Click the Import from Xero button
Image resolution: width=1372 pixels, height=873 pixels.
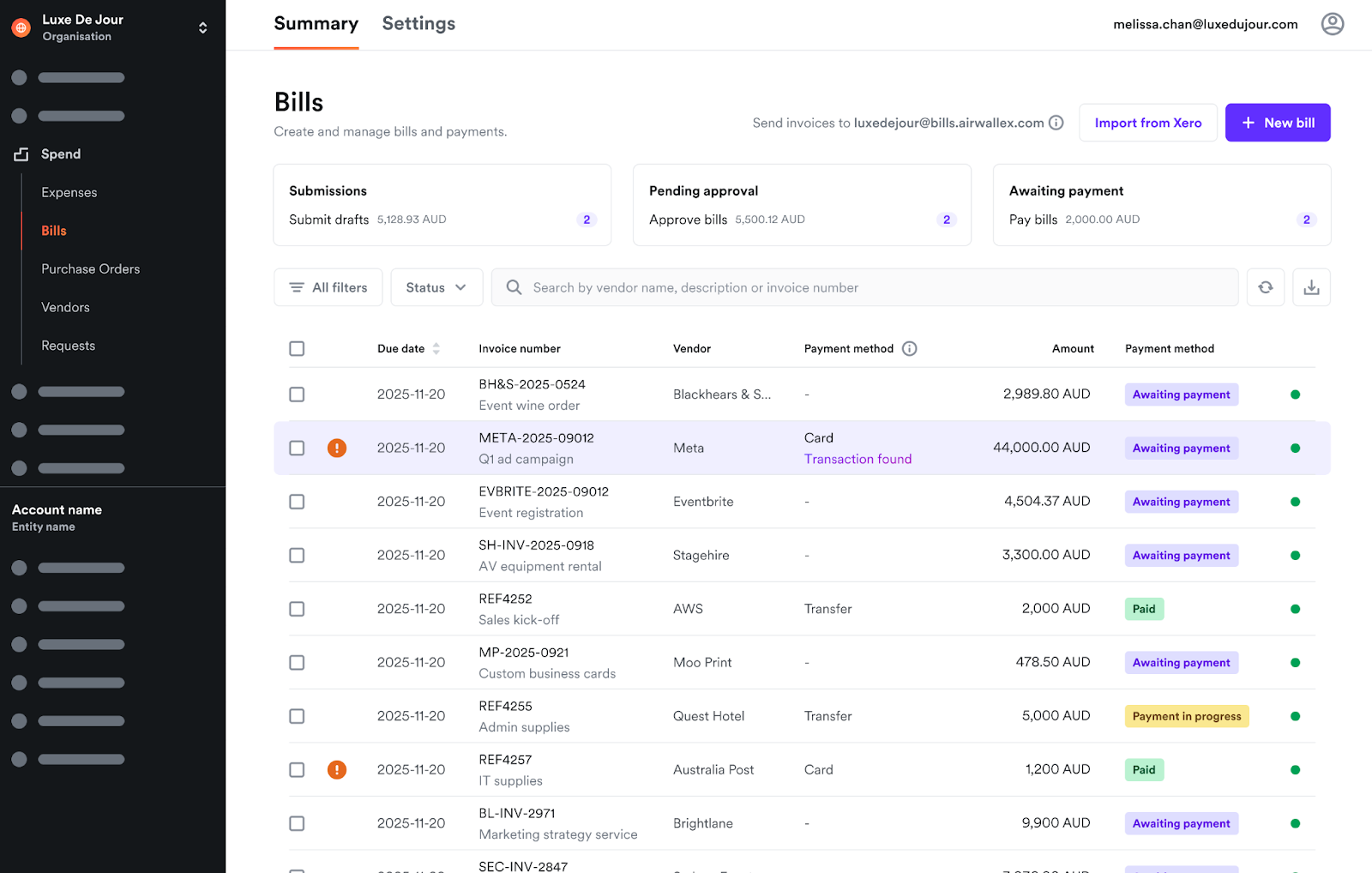click(x=1147, y=123)
